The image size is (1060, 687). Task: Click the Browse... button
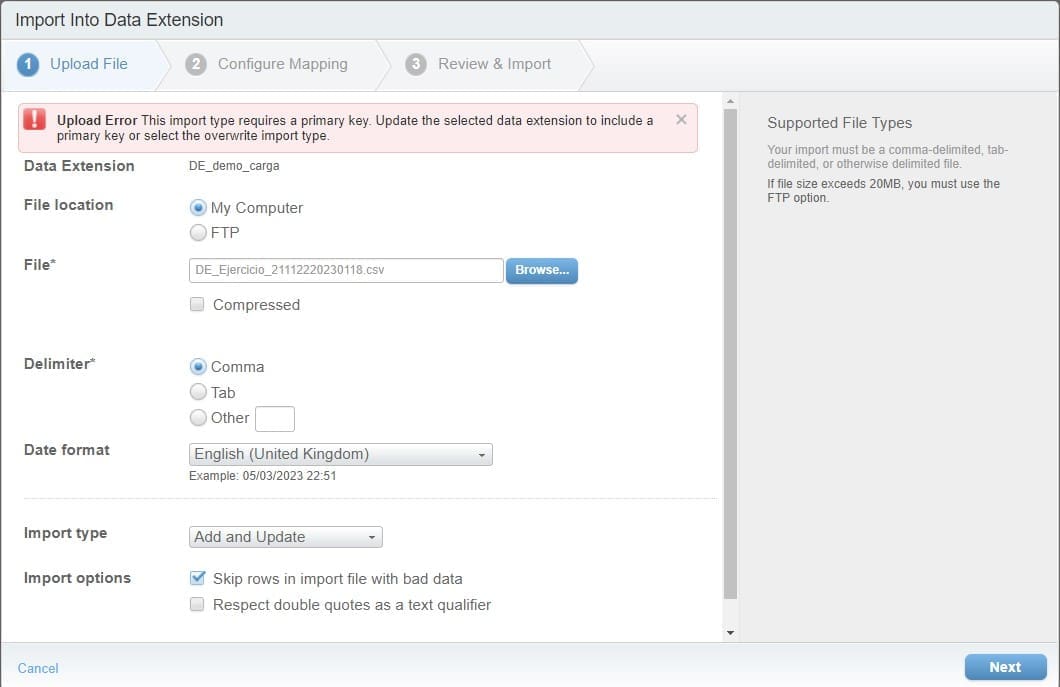click(x=541, y=271)
